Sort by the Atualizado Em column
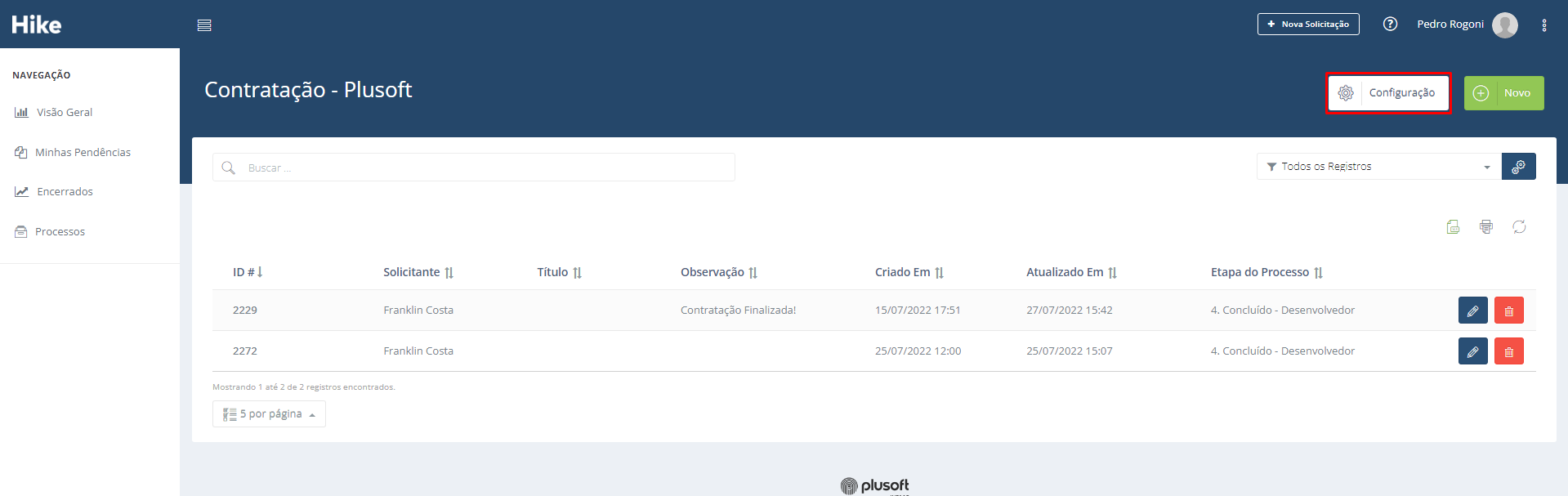 [1072, 272]
